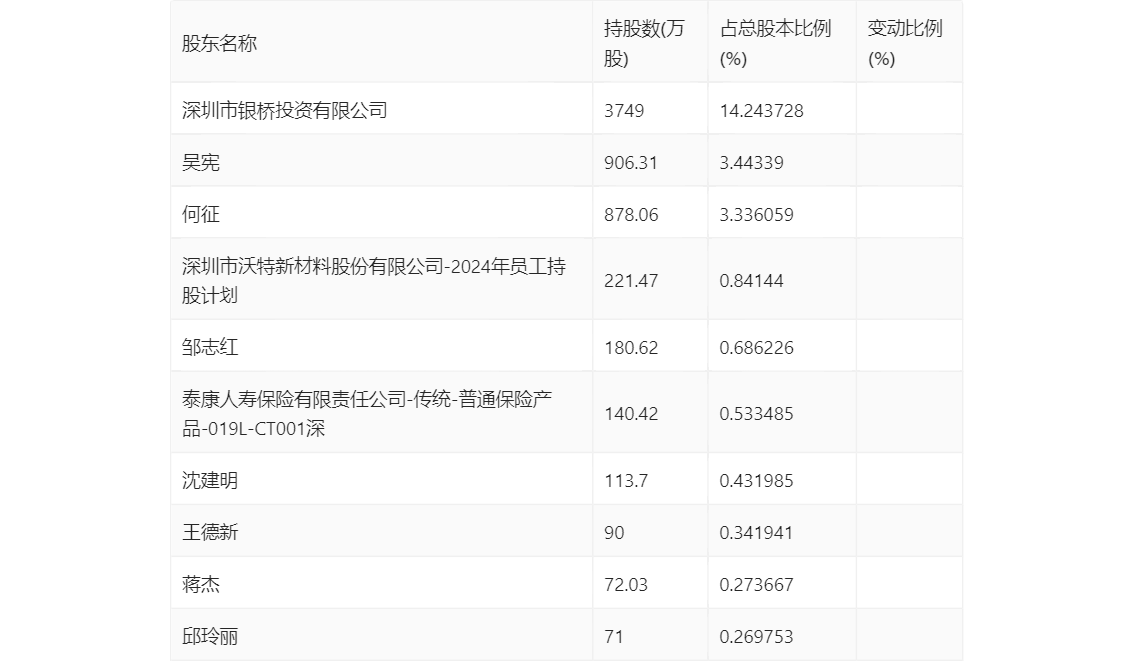Screen dimensions: 1134x661
Task: Select shareholder name 吴宪
Action: [x=200, y=163]
